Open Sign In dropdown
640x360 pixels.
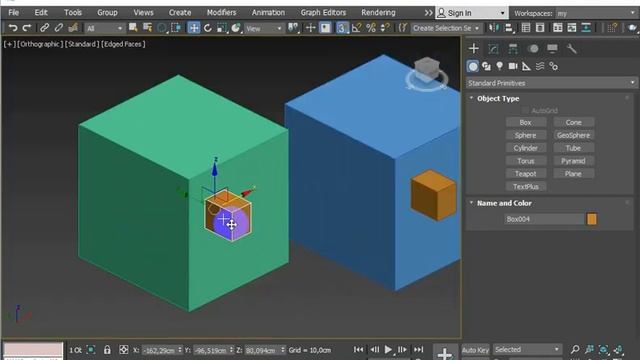coord(472,13)
